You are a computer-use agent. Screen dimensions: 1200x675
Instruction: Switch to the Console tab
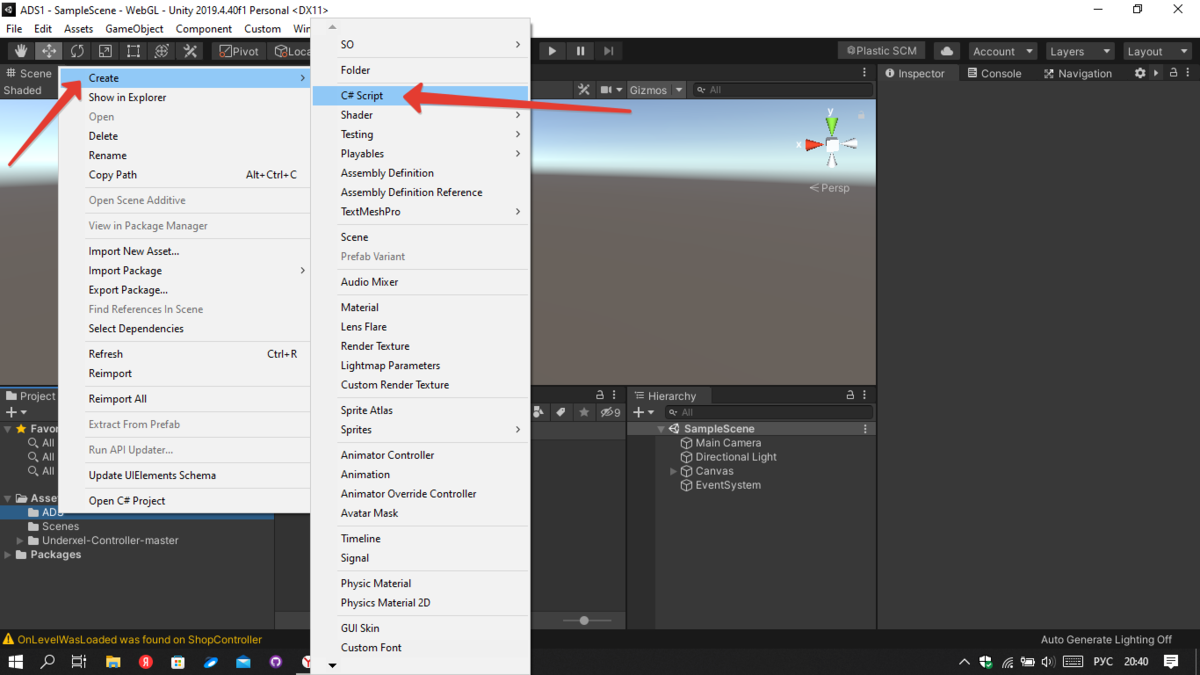(x=993, y=73)
